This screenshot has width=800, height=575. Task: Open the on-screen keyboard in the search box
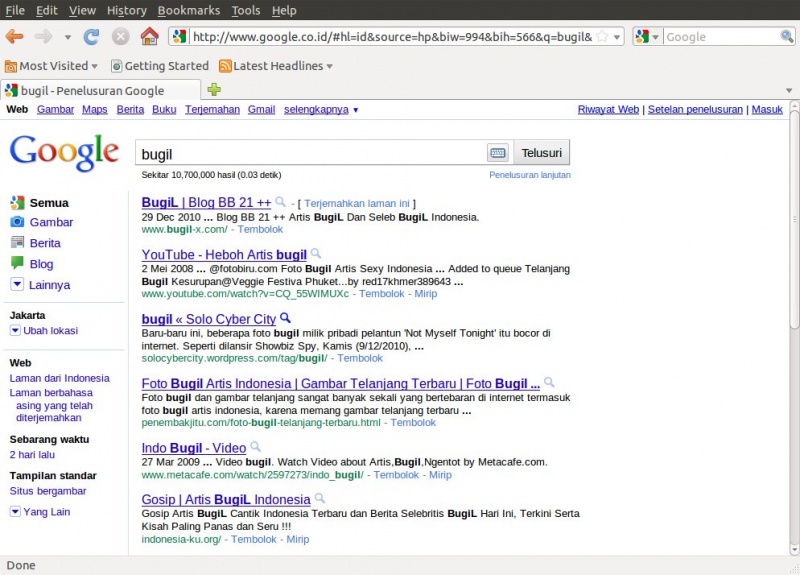coord(497,153)
